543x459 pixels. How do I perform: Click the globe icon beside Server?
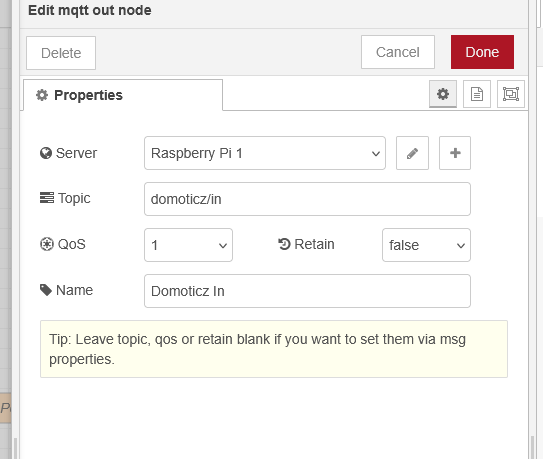(46, 153)
